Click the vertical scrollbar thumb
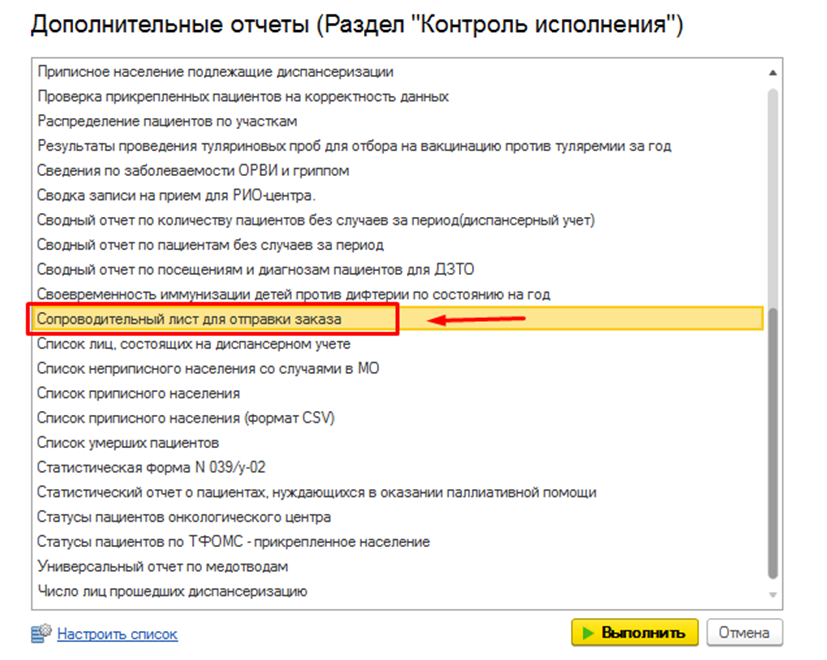 tap(772, 330)
